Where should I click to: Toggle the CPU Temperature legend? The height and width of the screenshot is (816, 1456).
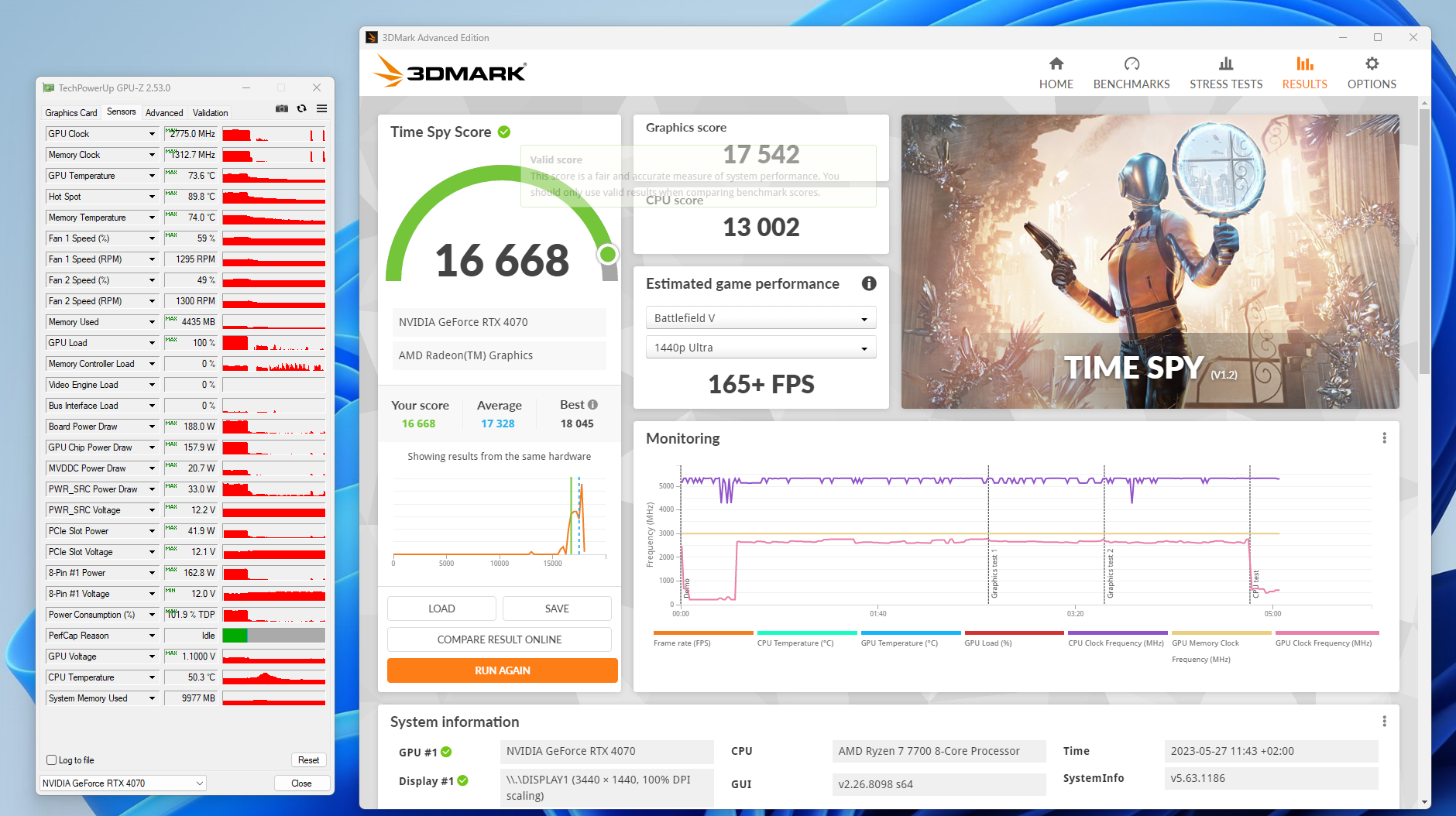pyautogui.click(x=807, y=639)
